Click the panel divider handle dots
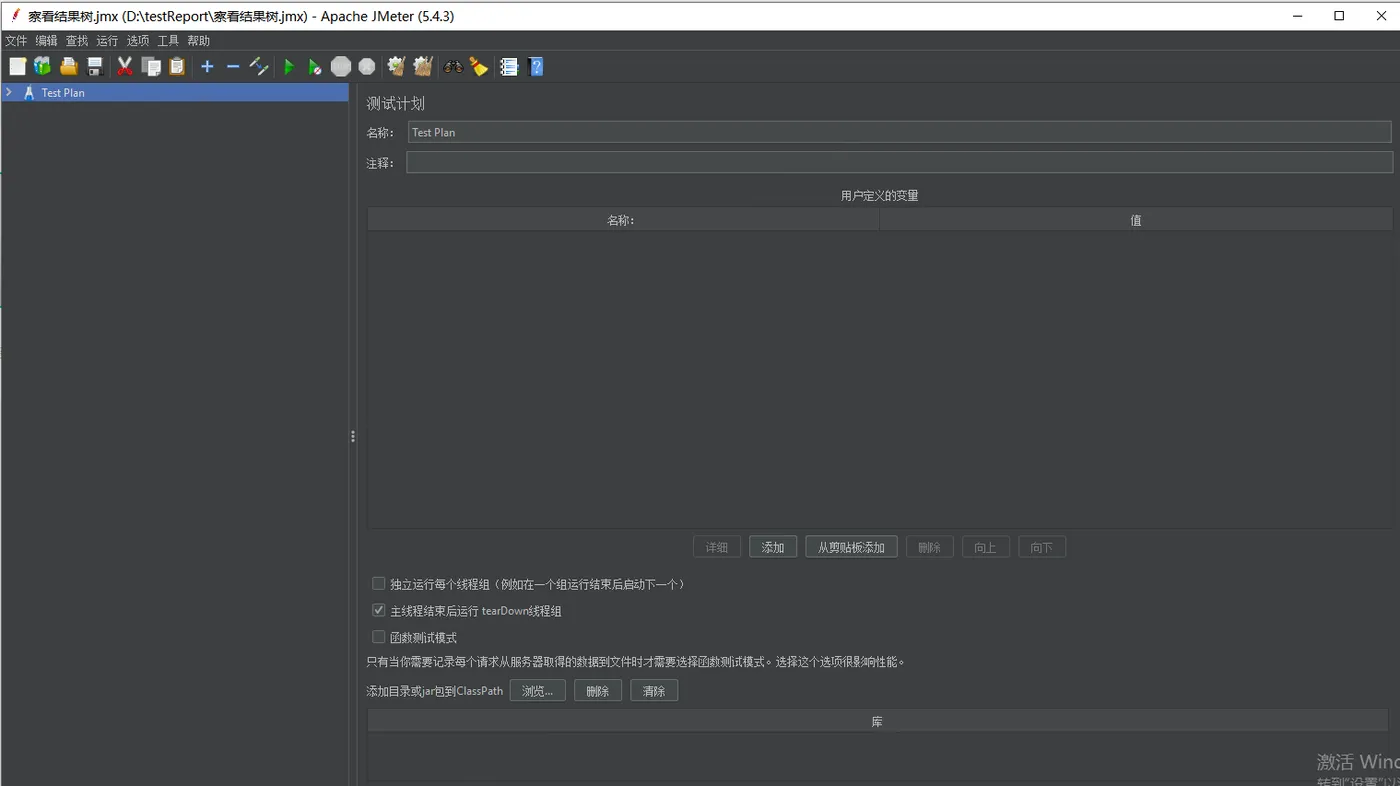The image size is (1400, 786). (x=353, y=437)
